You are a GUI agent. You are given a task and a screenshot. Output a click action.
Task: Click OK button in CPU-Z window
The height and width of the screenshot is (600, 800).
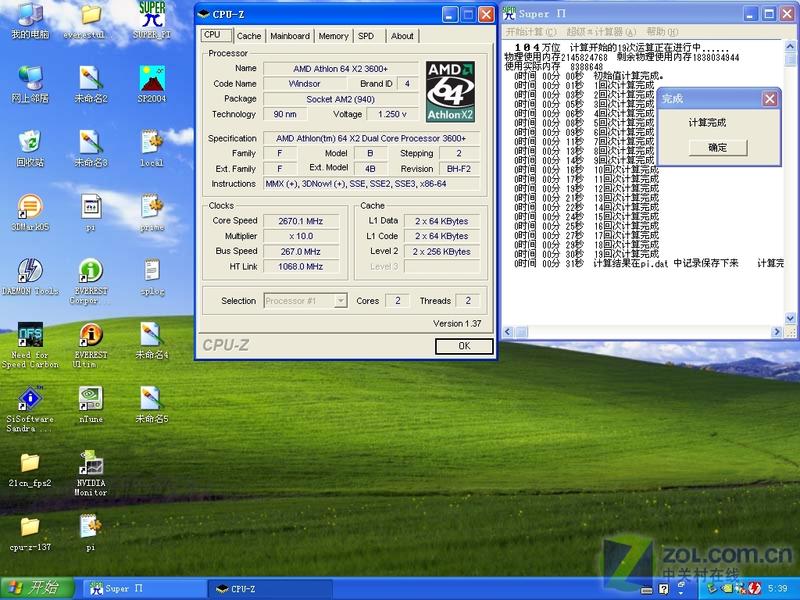click(464, 346)
